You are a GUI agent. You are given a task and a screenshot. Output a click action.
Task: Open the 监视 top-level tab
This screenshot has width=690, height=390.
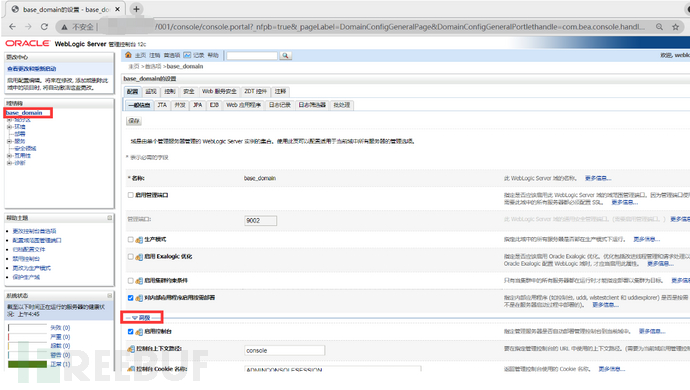click(x=151, y=92)
